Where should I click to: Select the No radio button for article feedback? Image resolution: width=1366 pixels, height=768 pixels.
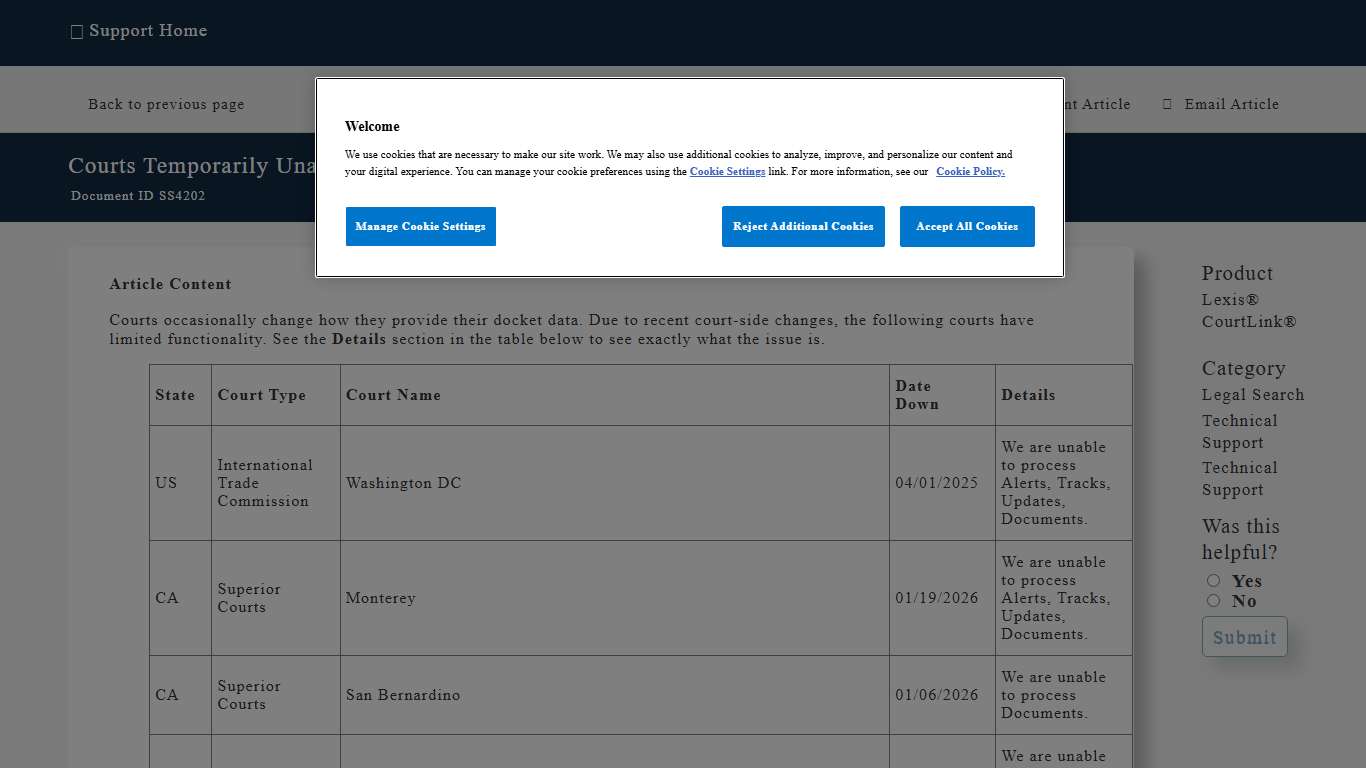[x=1213, y=600]
